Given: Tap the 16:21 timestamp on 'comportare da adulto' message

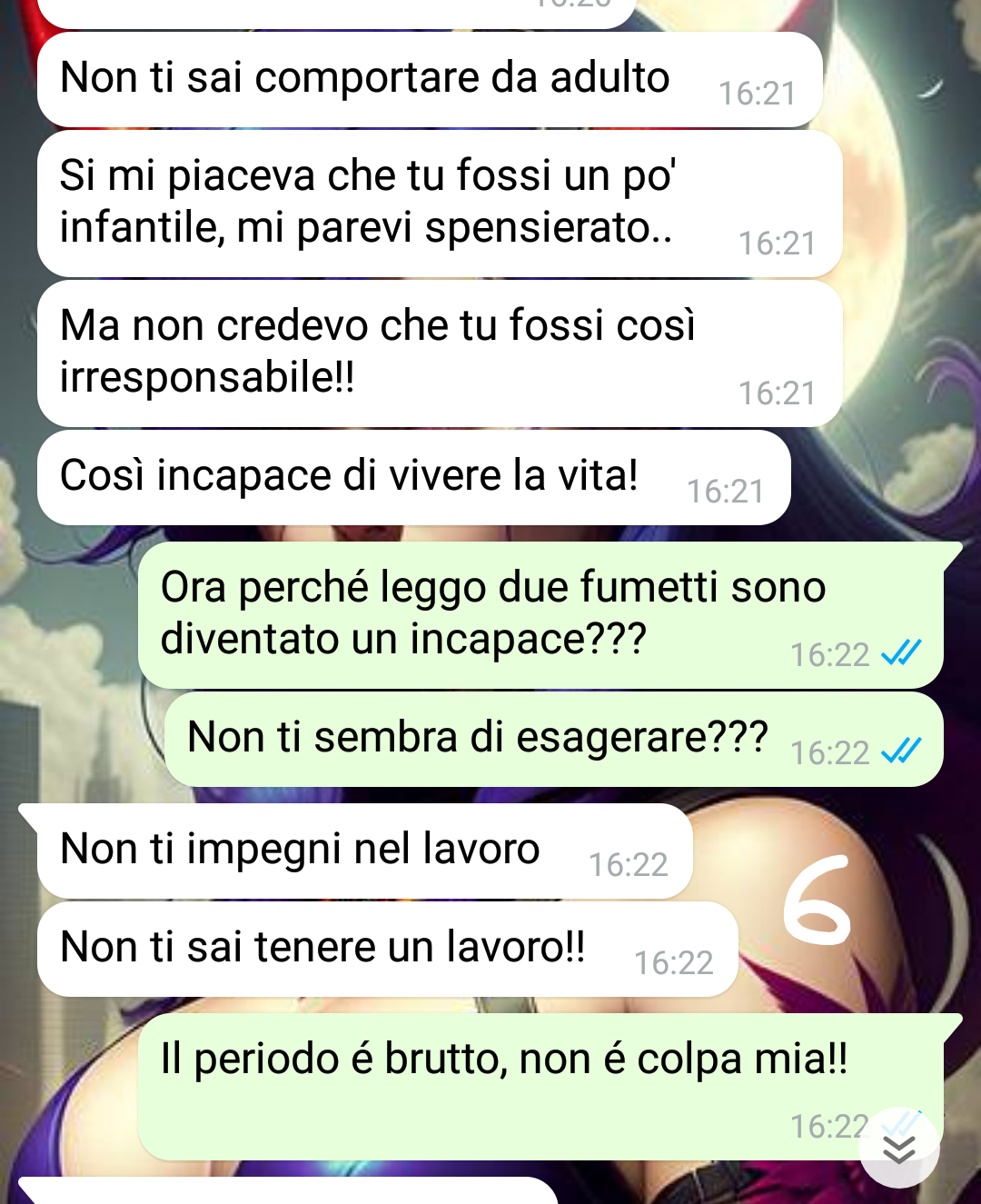Looking at the screenshot, I should click(x=758, y=94).
